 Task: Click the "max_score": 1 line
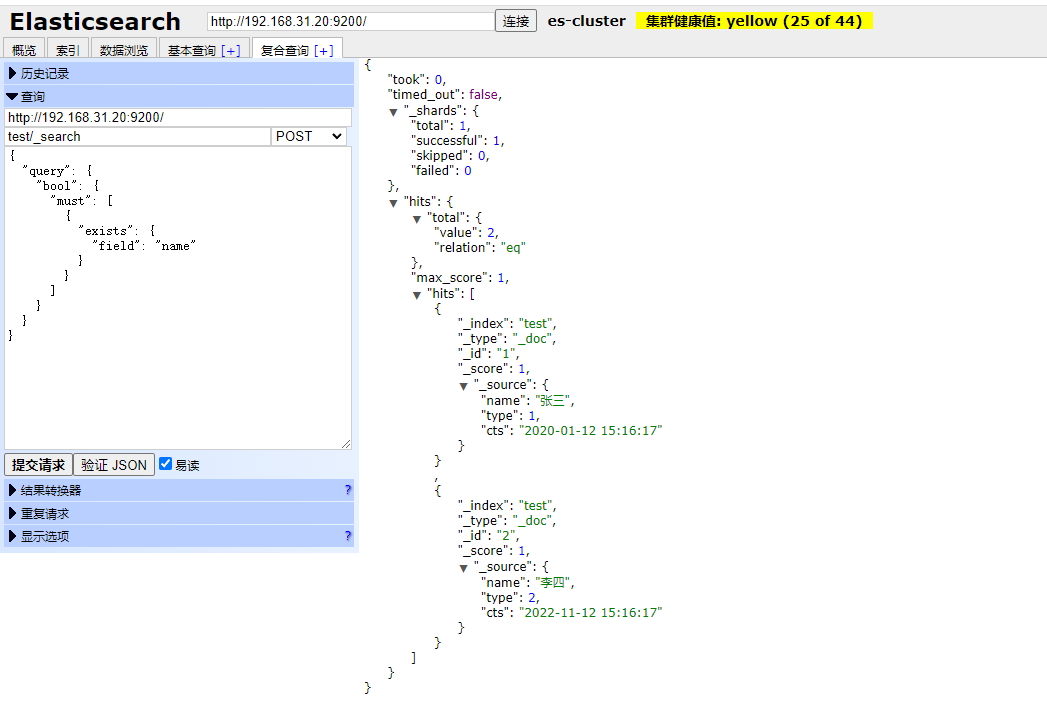click(460, 278)
